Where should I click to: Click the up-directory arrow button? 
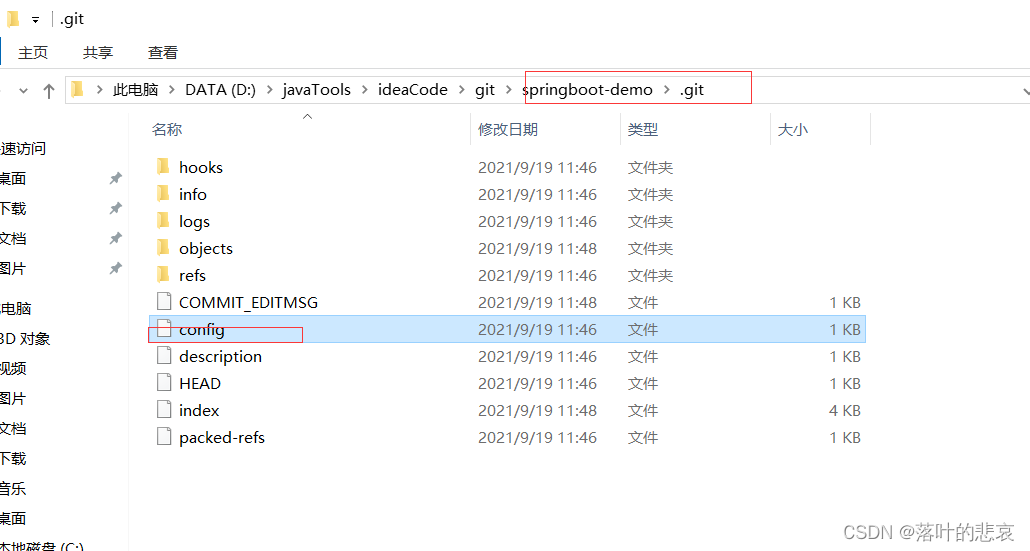tap(49, 91)
